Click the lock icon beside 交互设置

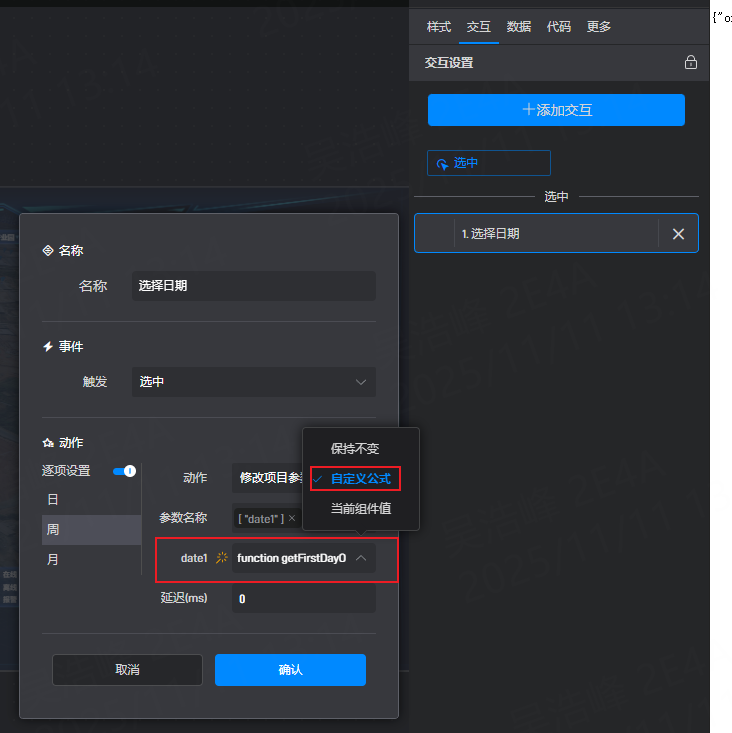[x=690, y=62]
